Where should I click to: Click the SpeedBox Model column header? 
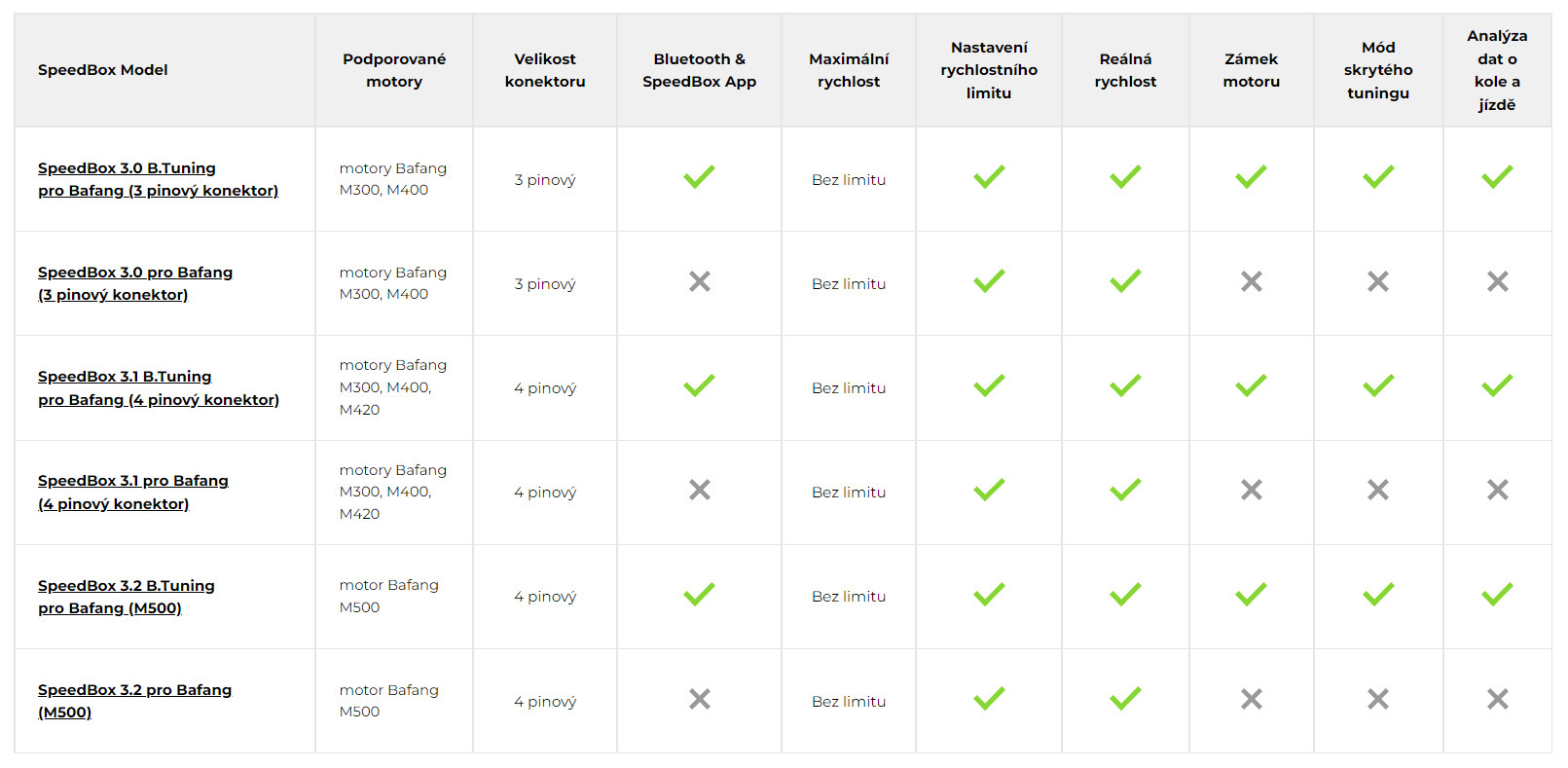103,70
